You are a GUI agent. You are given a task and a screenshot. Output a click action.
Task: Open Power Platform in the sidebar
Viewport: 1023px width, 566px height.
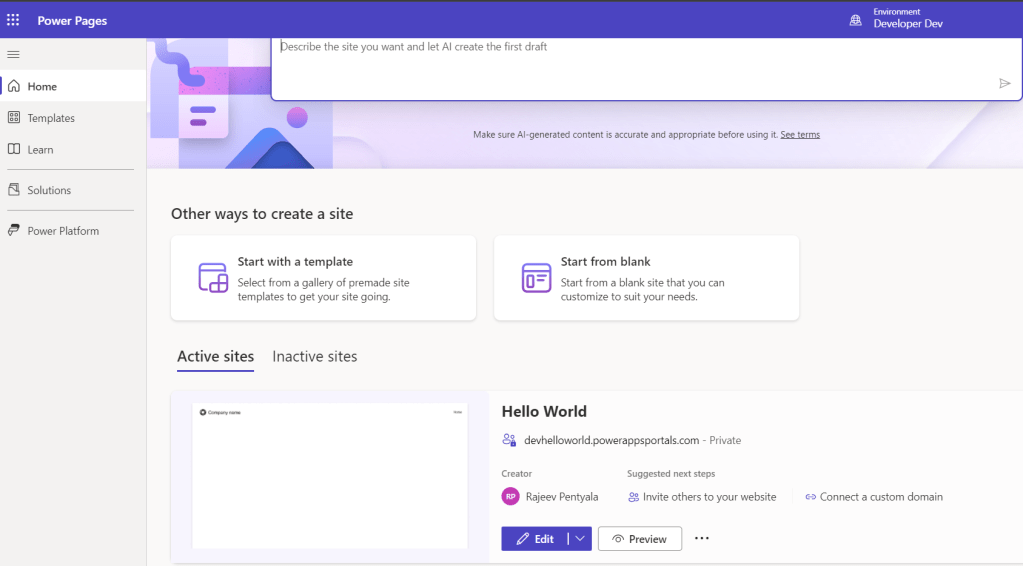[63, 231]
